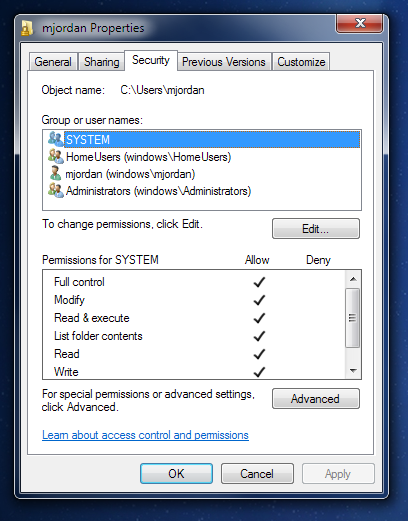Click the permissions list scroll up arrow
The width and height of the screenshot is (408, 521).
pos(353,279)
